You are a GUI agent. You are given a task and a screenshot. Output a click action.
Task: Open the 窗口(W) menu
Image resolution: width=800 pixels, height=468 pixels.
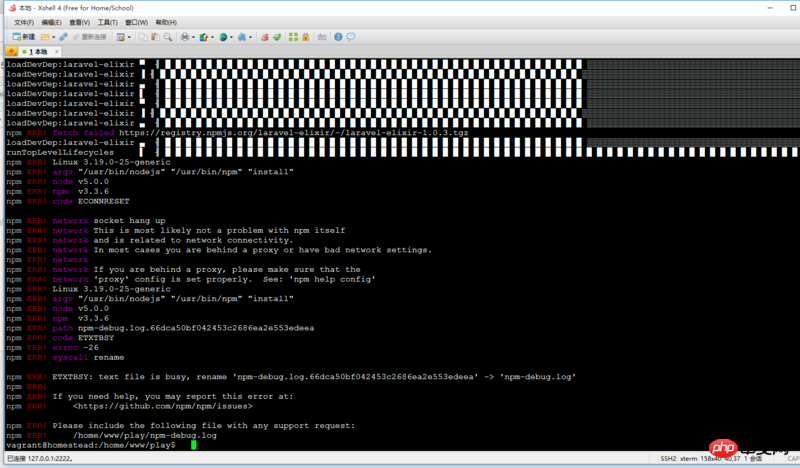(x=136, y=22)
